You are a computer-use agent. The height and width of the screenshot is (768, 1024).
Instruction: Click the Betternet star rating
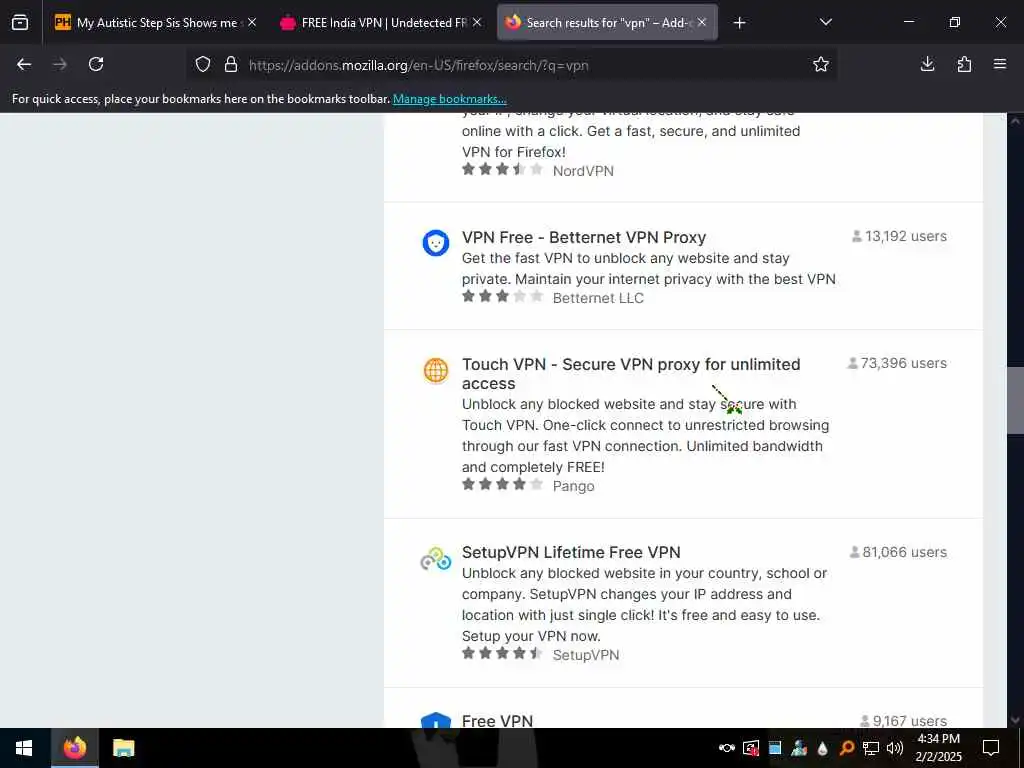502,296
